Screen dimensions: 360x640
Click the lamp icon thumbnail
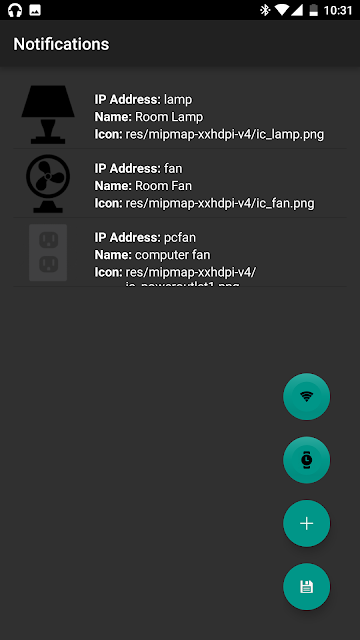[48, 114]
